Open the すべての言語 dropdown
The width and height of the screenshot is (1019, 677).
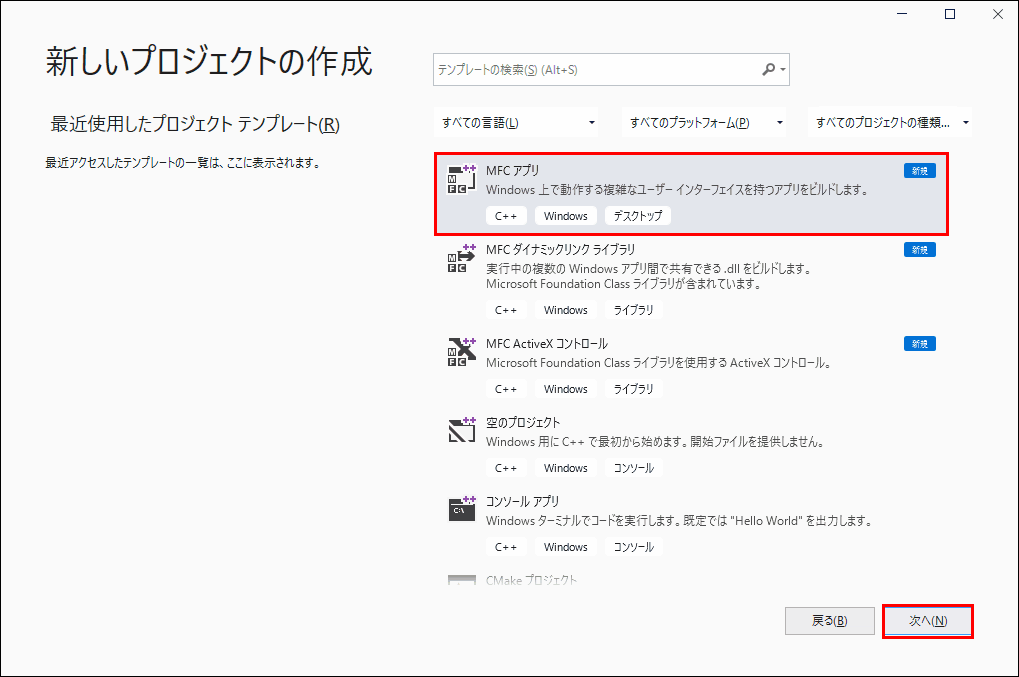[516, 123]
